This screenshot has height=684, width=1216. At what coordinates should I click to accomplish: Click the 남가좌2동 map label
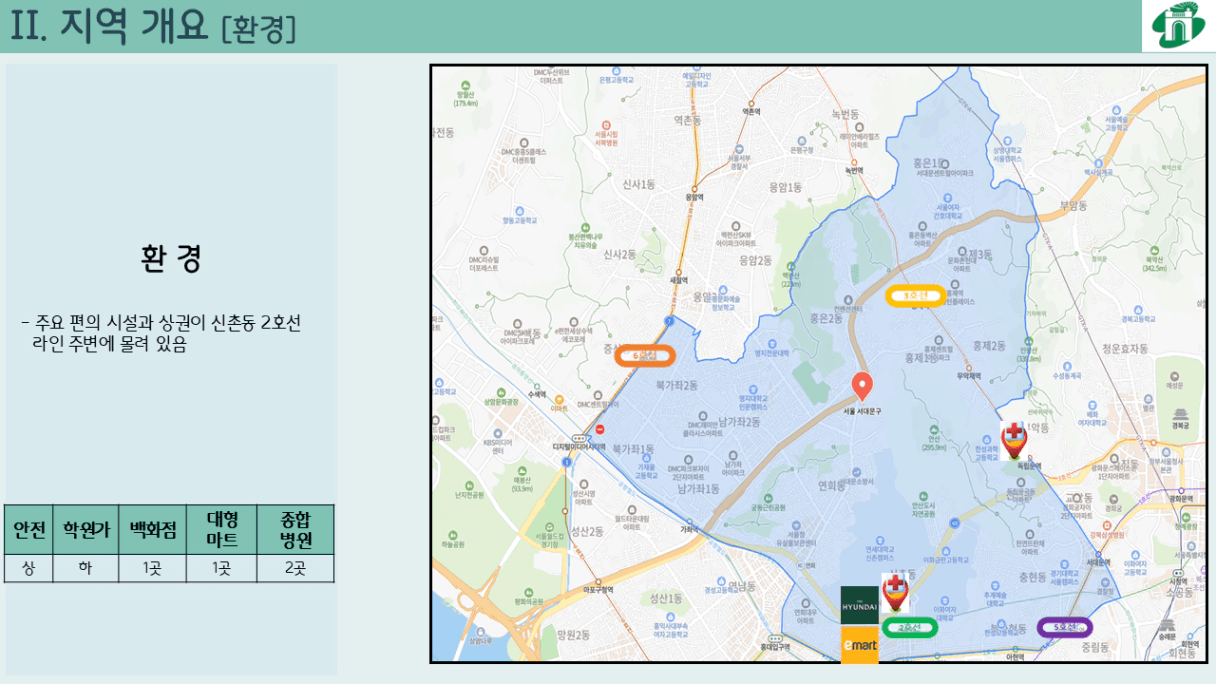click(x=738, y=422)
